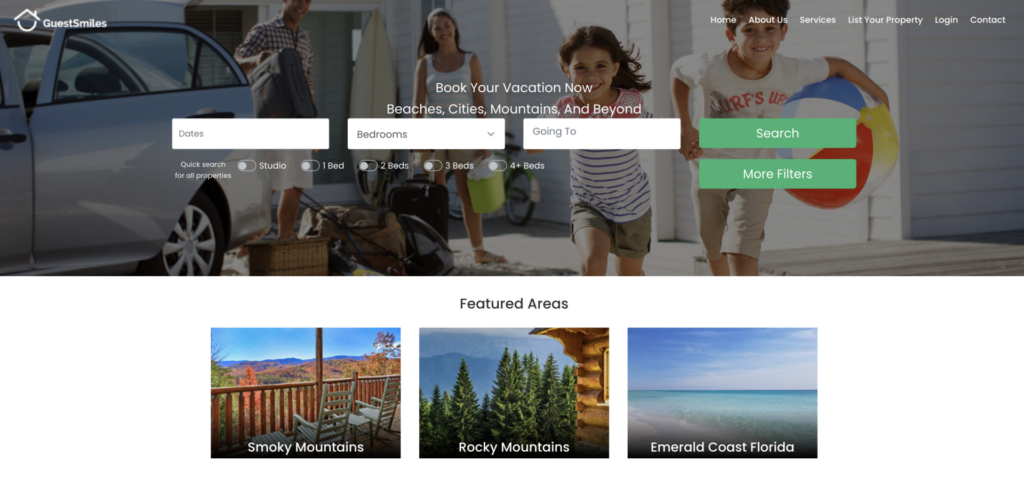Go to Home in the navigation
This screenshot has height=479, width=1024.
point(723,20)
